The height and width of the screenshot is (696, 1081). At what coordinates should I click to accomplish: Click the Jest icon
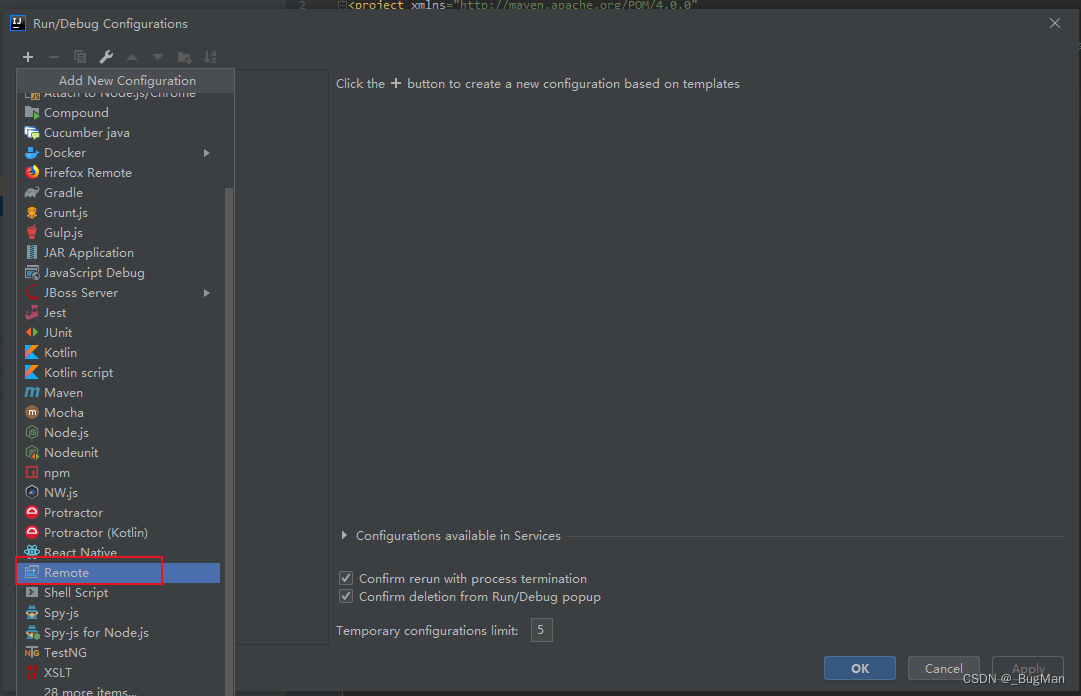pyautogui.click(x=32, y=312)
